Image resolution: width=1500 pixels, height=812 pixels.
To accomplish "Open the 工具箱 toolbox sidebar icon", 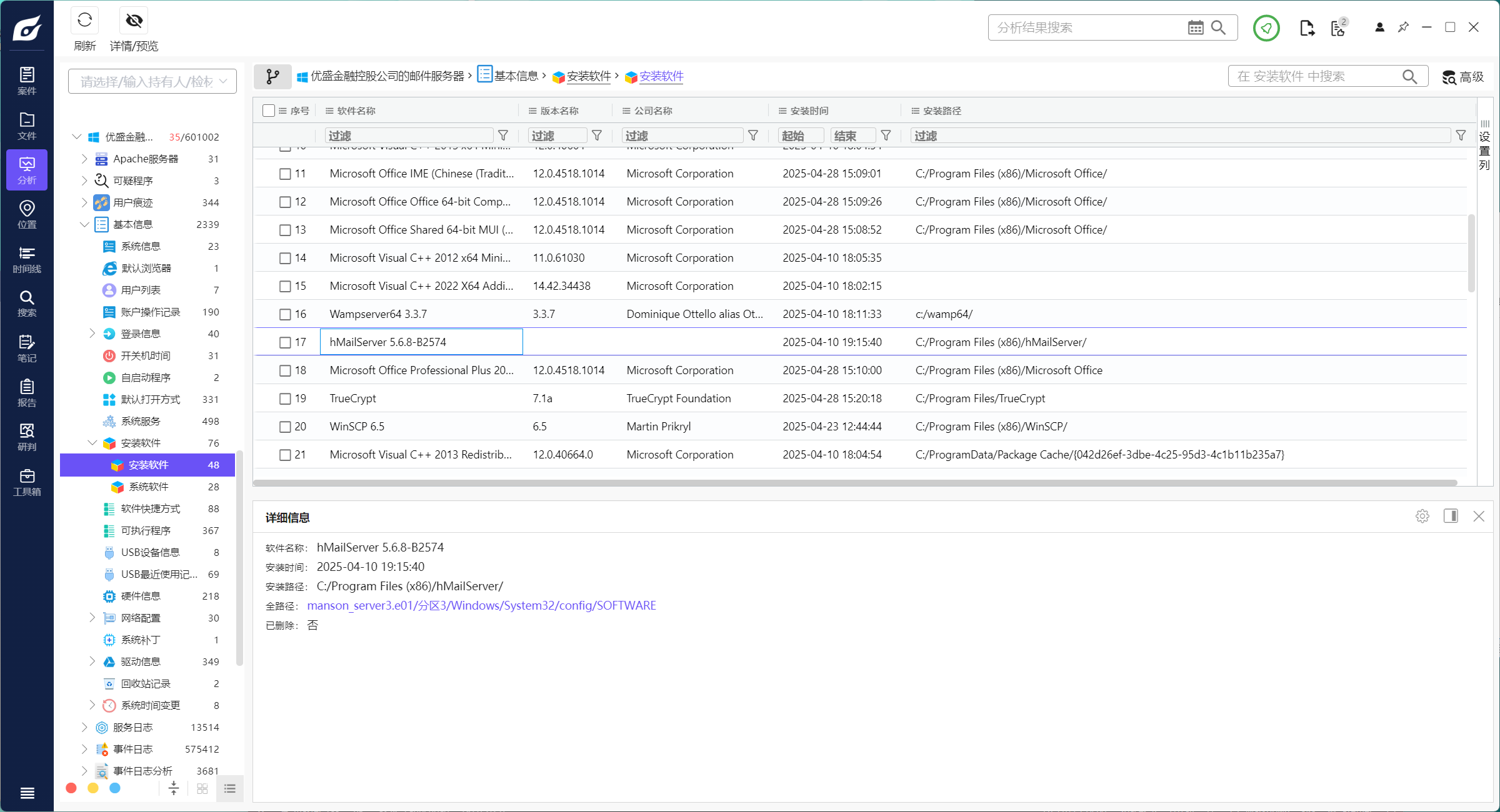I will [26, 482].
